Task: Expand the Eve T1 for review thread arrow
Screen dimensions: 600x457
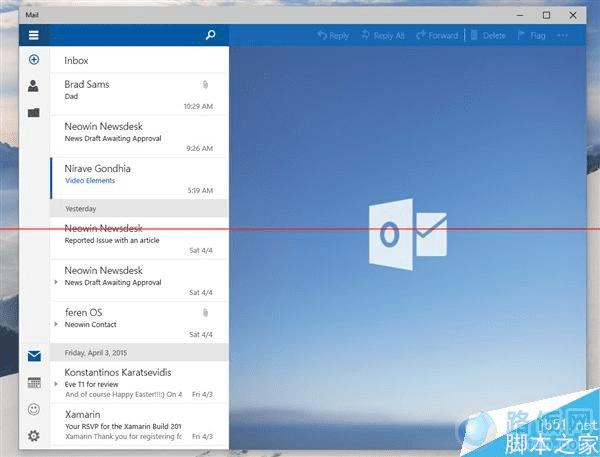Action: point(56,384)
